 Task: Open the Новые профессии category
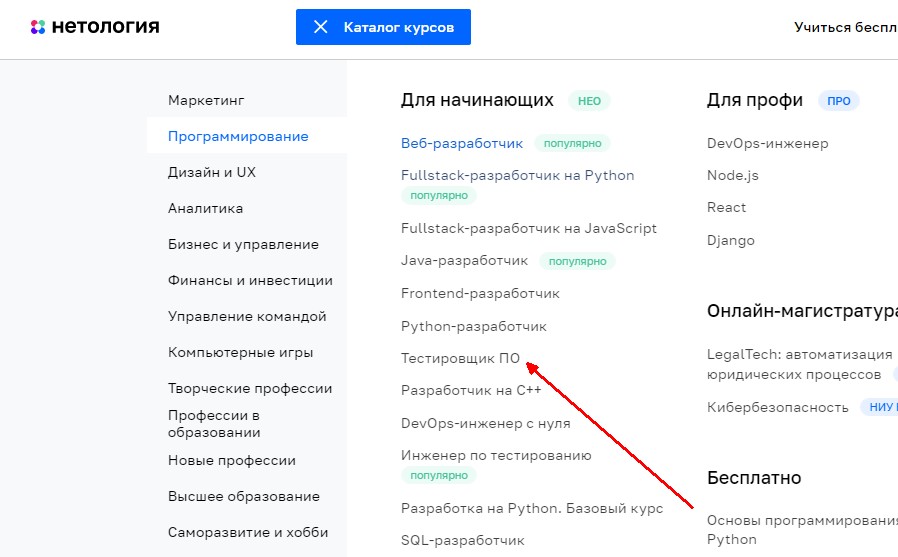[232, 460]
